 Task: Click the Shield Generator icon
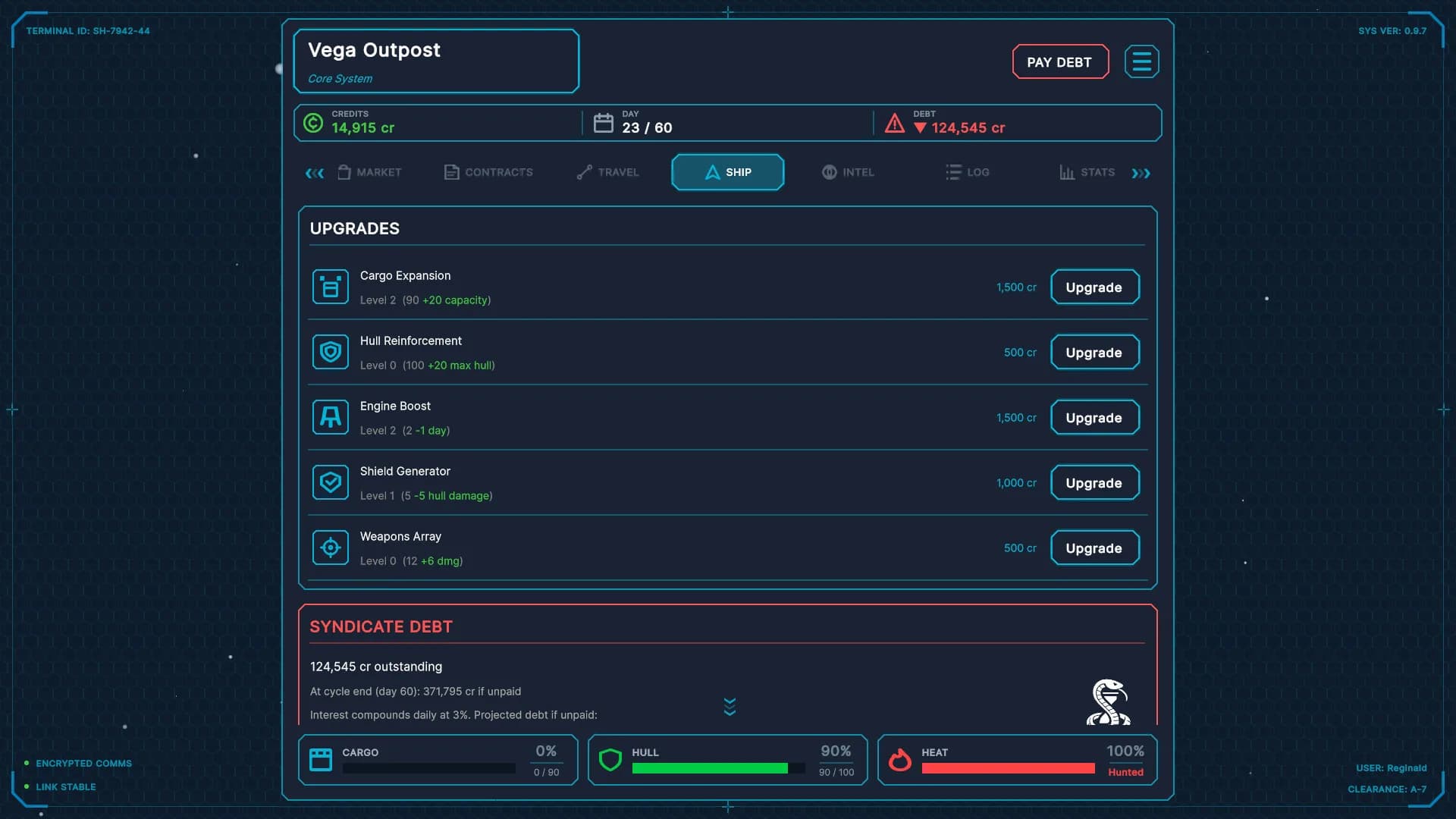[x=331, y=483]
